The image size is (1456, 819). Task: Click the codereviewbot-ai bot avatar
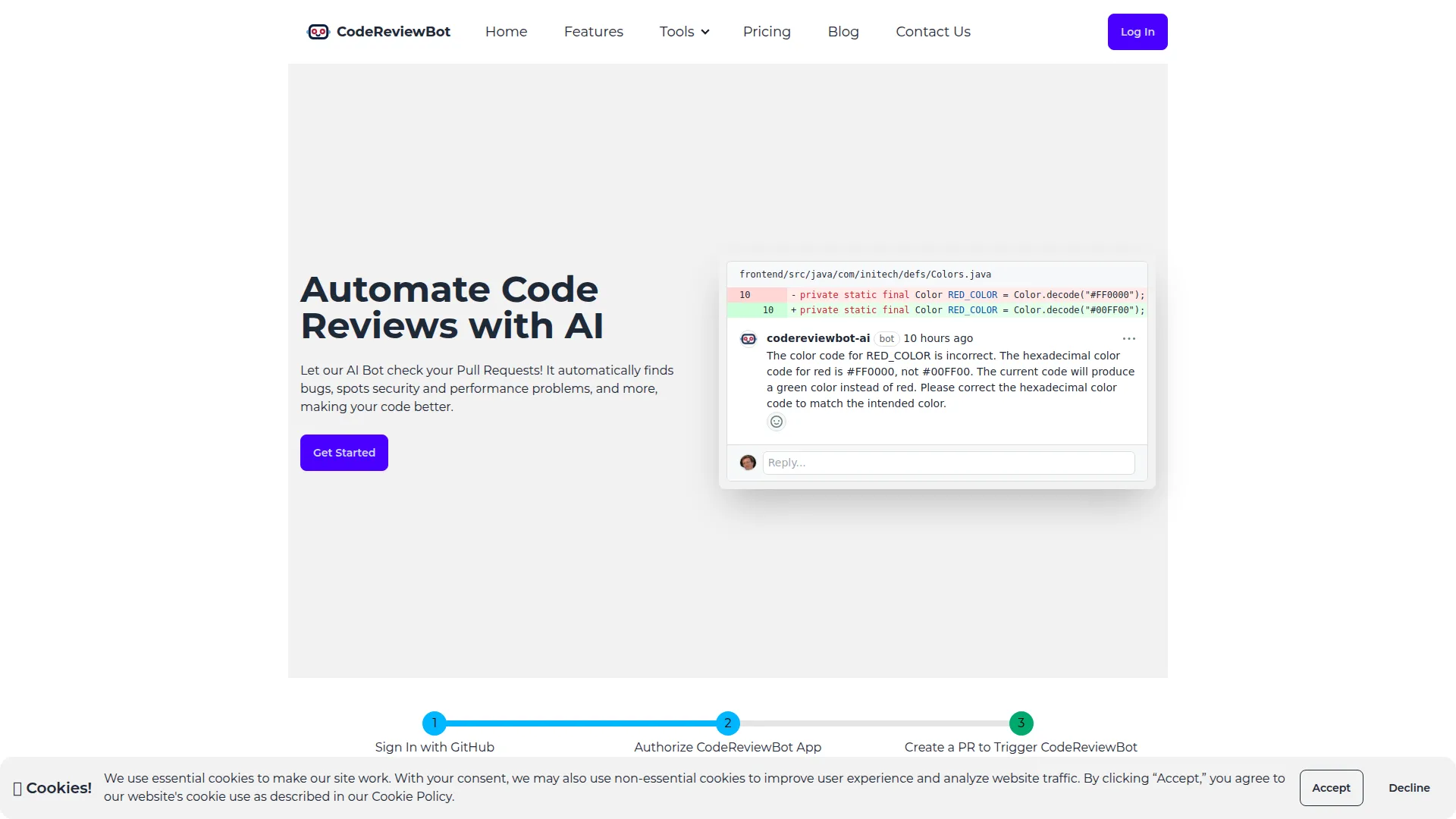(748, 339)
